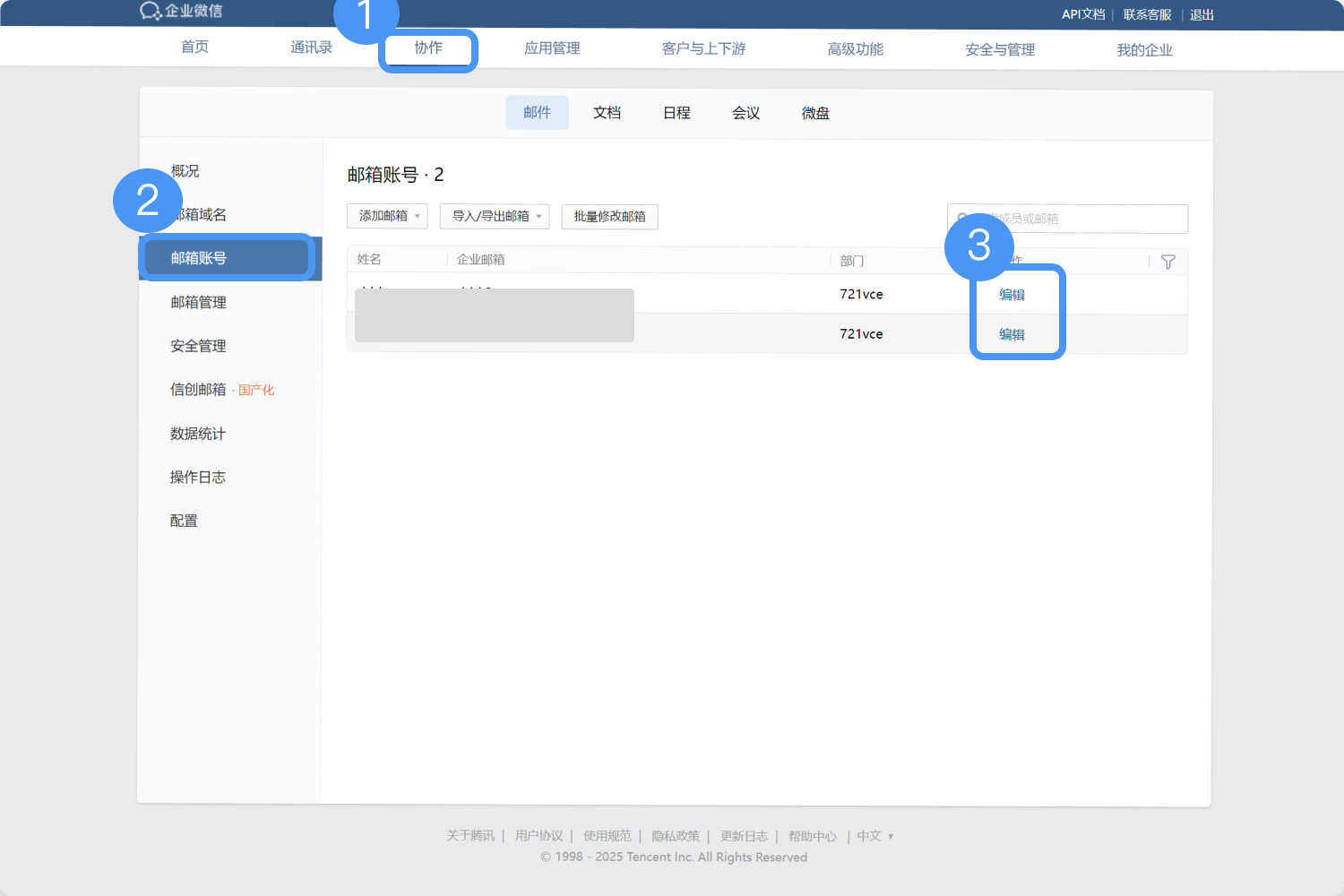Go to 应用管理 tab

[552, 48]
